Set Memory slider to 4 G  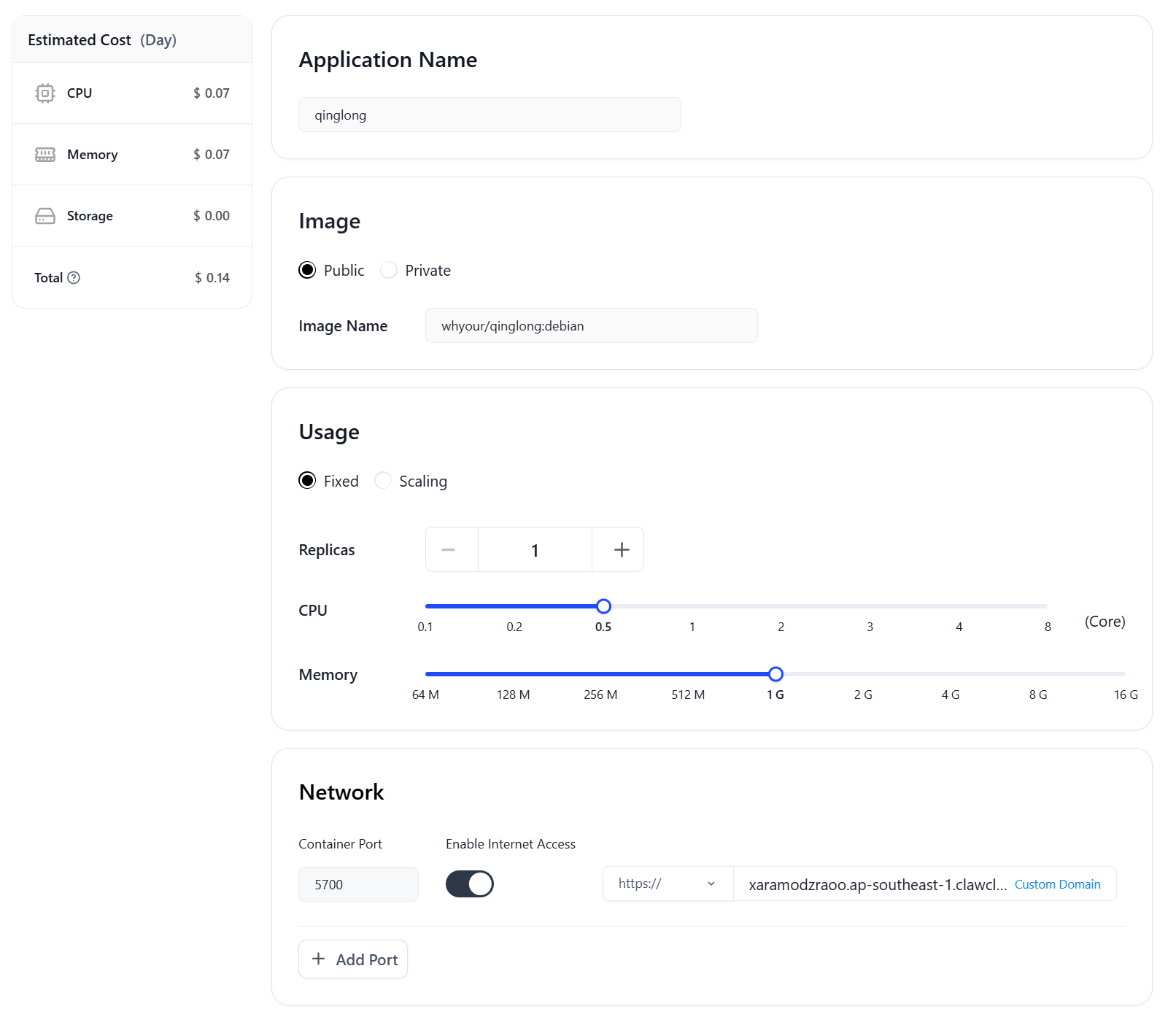click(x=951, y=674)
